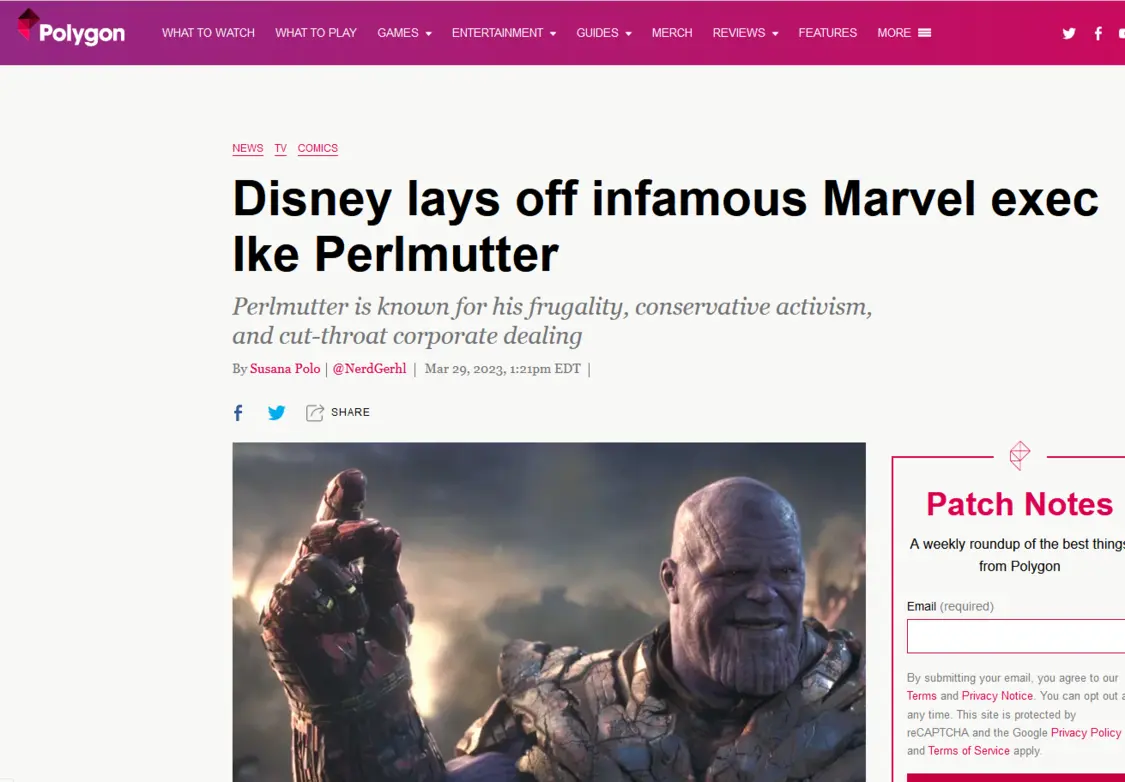Image resolution: width=1125 pixels, height=782 pixels.
Task: Share article via Twitter bird icon below byline
Action: click(276, 413)
